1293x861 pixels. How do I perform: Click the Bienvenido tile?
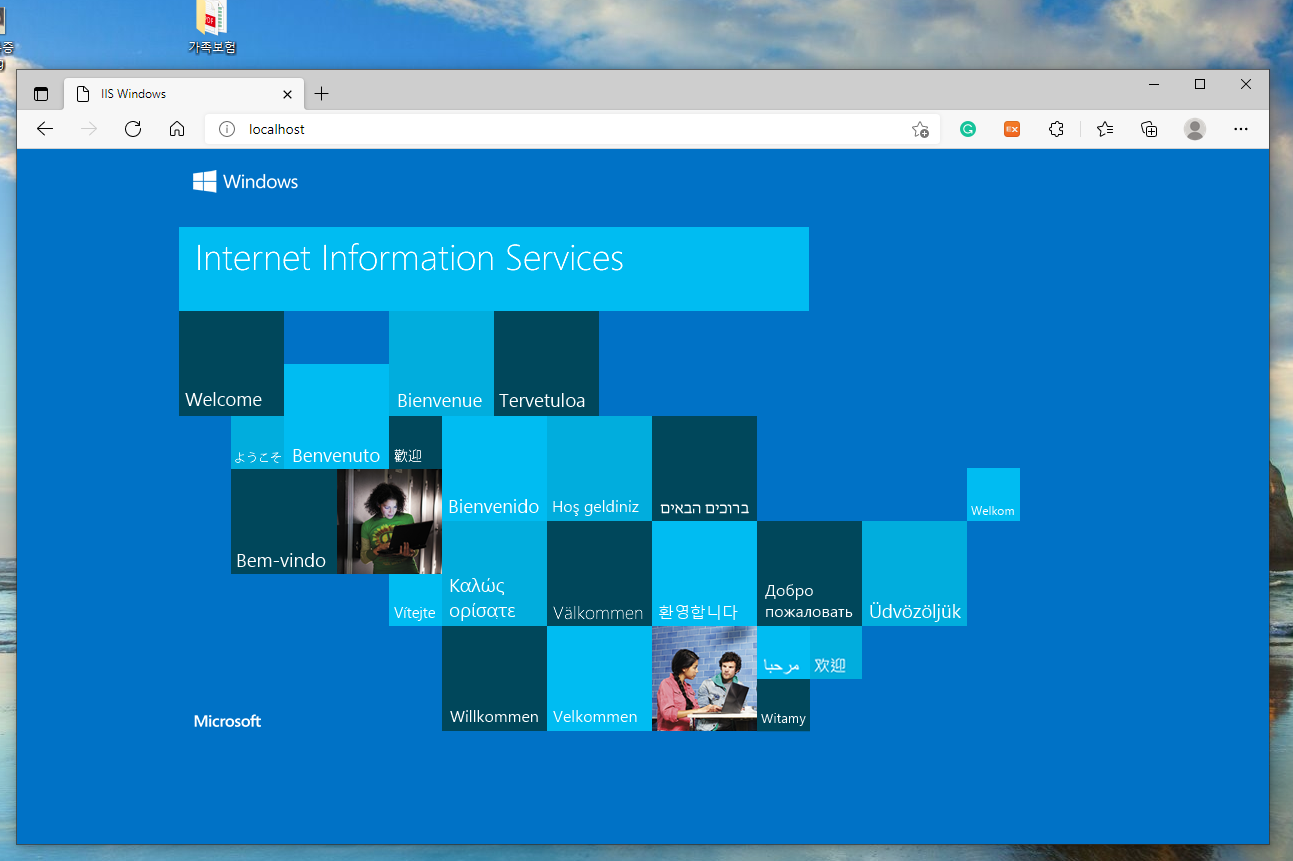494,468
